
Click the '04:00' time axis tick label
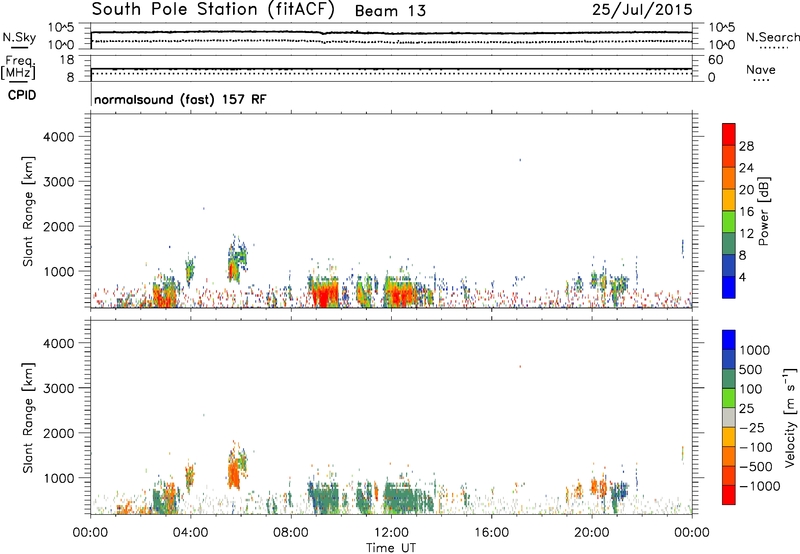pyautogui.click(x=190, y=533)
